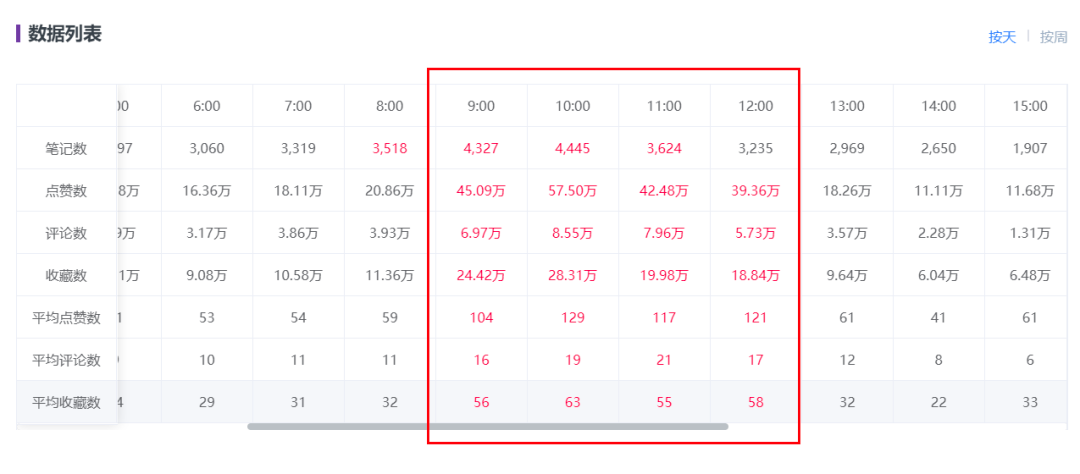Select the 9:00 column header
The height and width of the screenshot is (474, 1080).
(481, 106)
